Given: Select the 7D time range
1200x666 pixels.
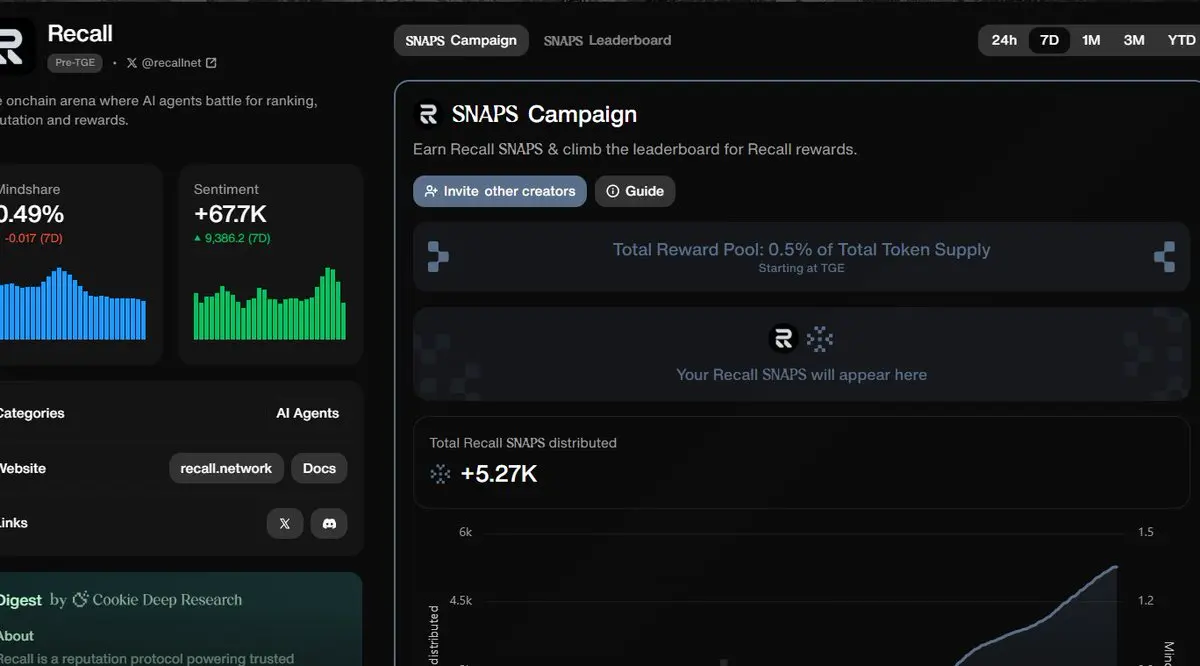Looking at the screenshot, I should coord(1049,40).
